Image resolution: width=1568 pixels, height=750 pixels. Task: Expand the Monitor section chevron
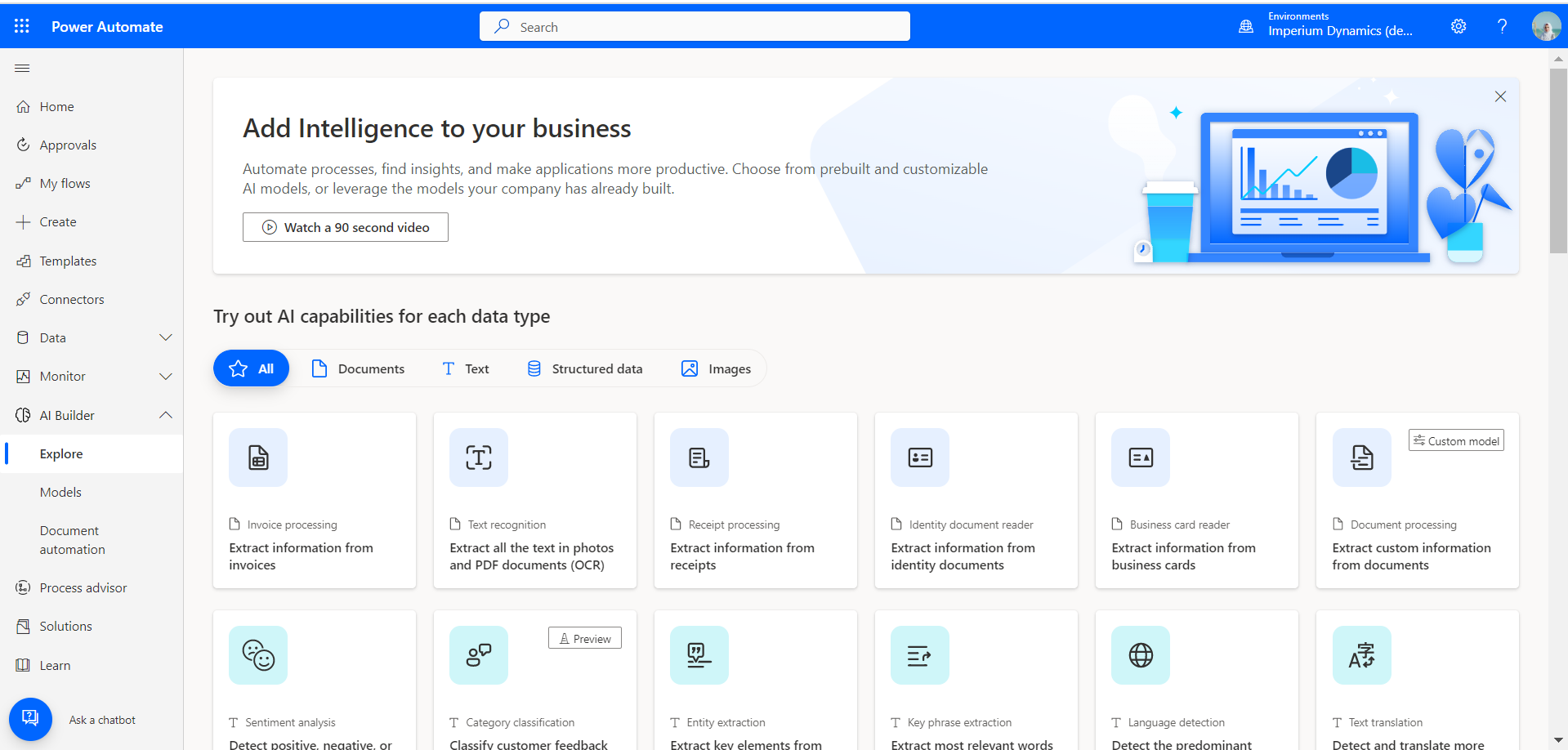166,377
